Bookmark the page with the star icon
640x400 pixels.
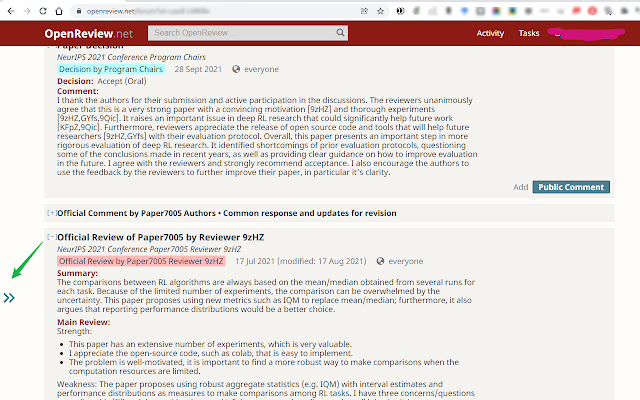point(380,11)
